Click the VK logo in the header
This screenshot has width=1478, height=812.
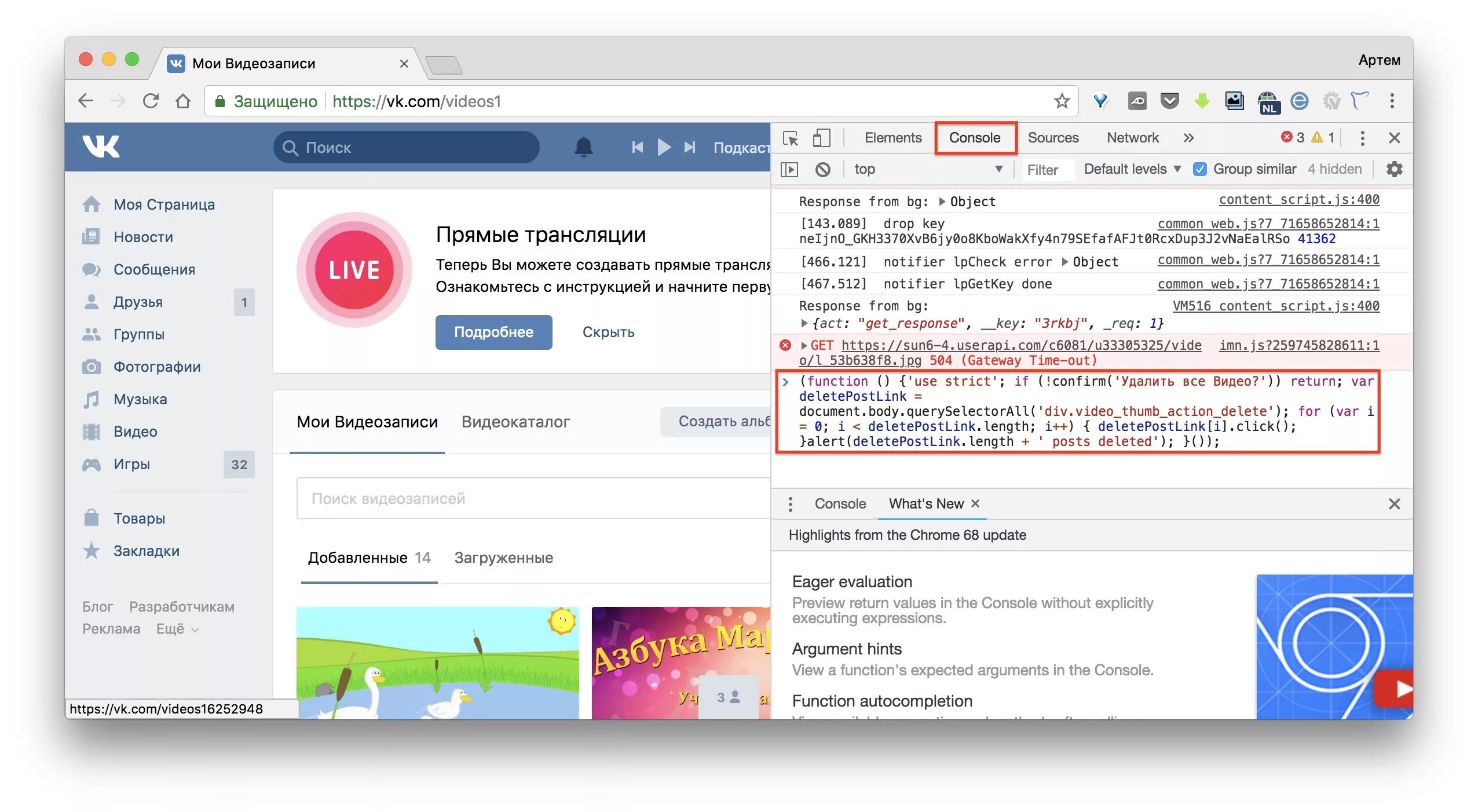tap(101, 147)
